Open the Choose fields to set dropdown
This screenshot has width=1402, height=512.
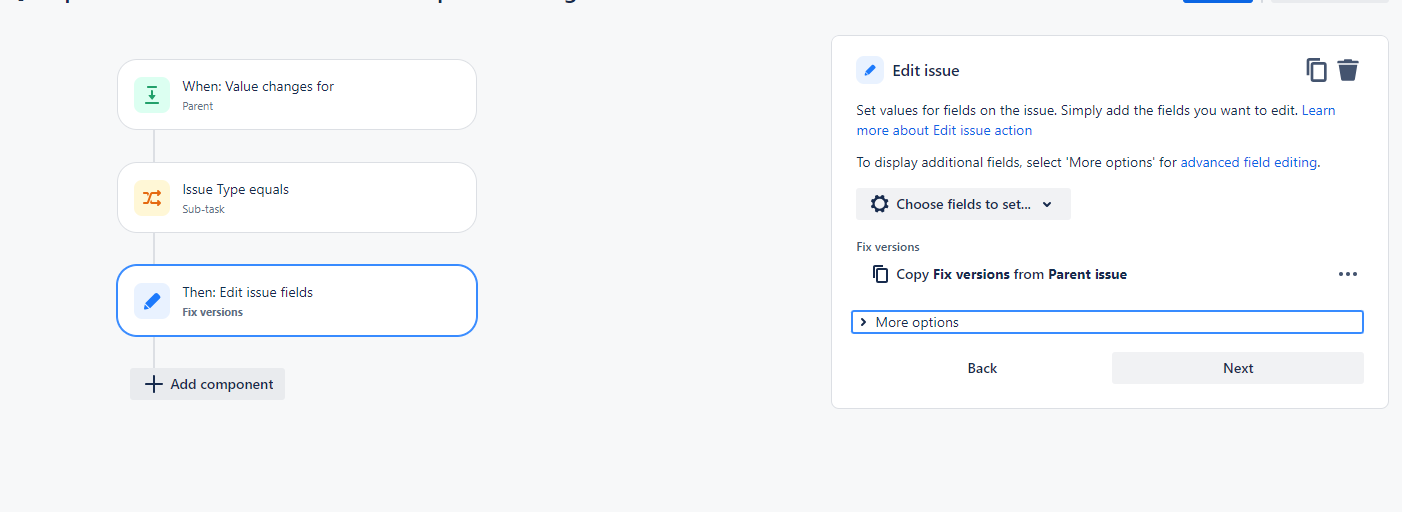(x=963, y=204)
